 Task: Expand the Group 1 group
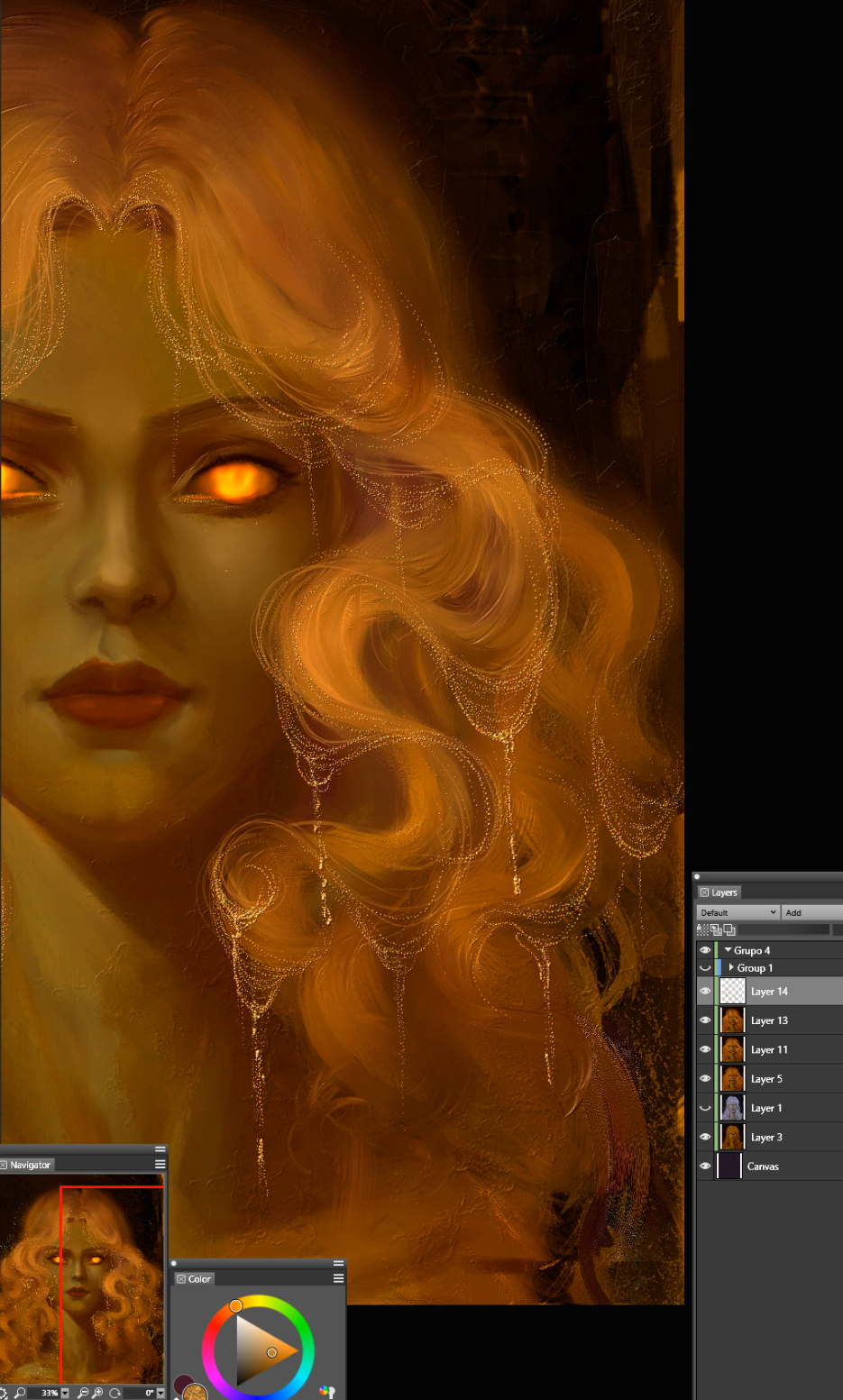731,967
